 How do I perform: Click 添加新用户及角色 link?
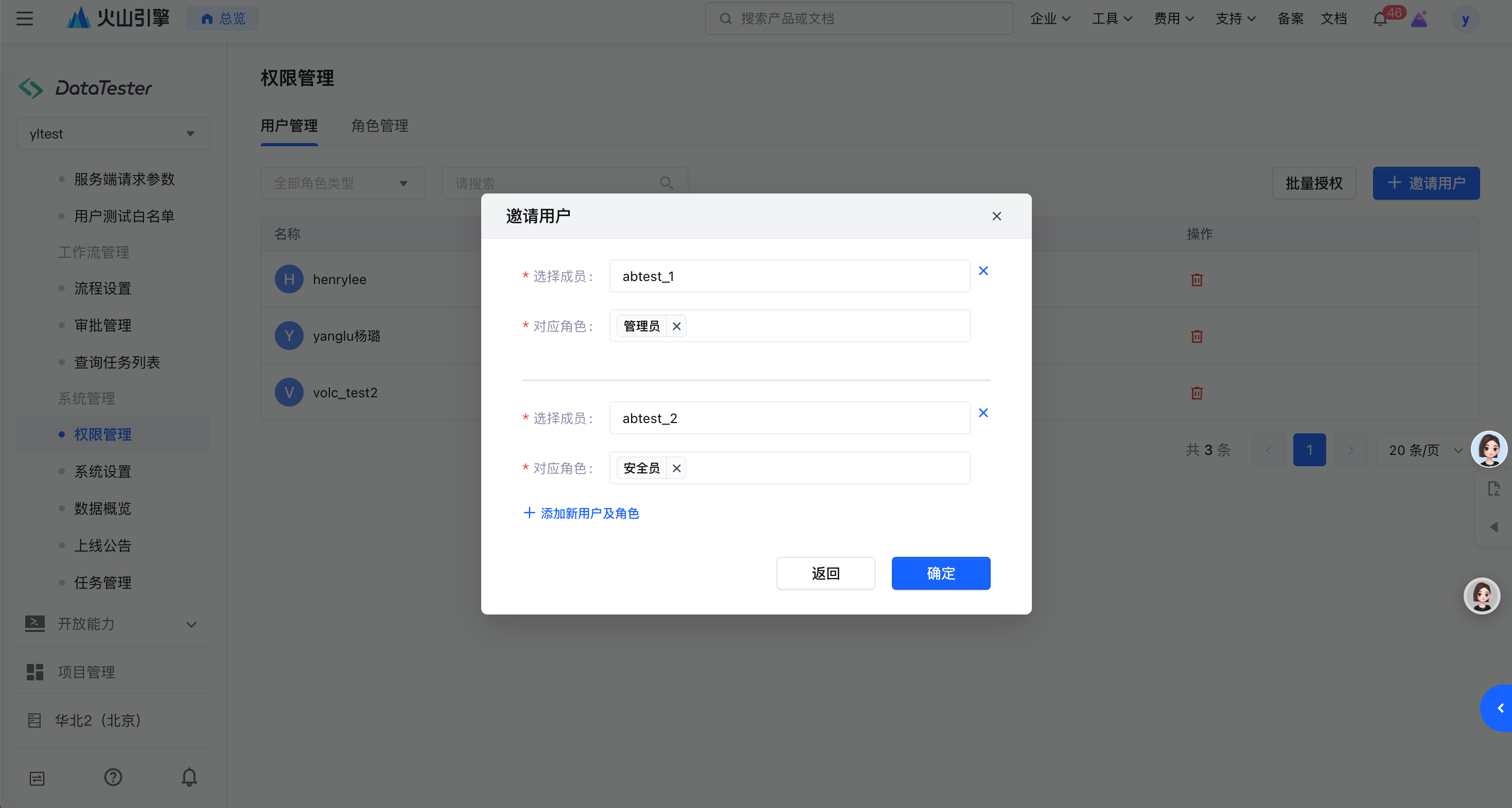click(x=581, y=514)
